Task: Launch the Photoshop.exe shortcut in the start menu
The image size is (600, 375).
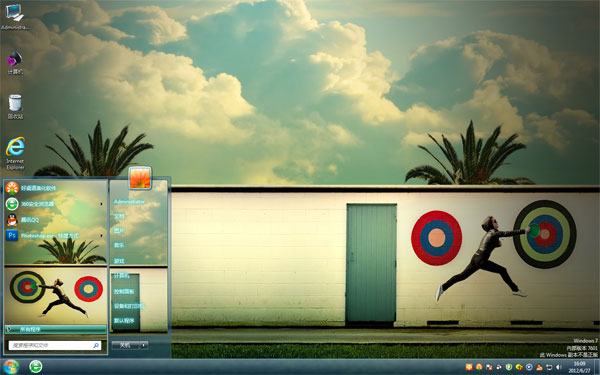Action: 55,235
